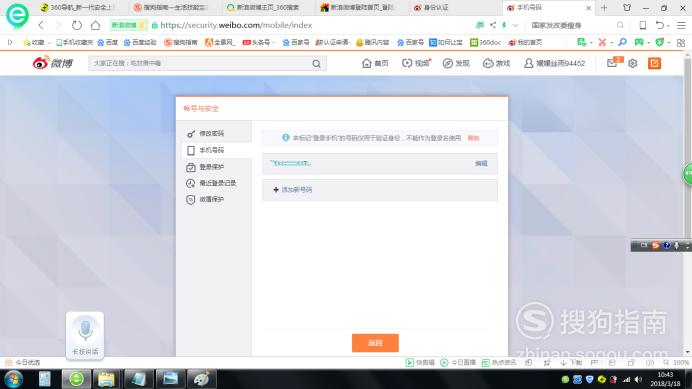Click the Weibo logo
The image size is (692, 389).
[x=53, y=63]
